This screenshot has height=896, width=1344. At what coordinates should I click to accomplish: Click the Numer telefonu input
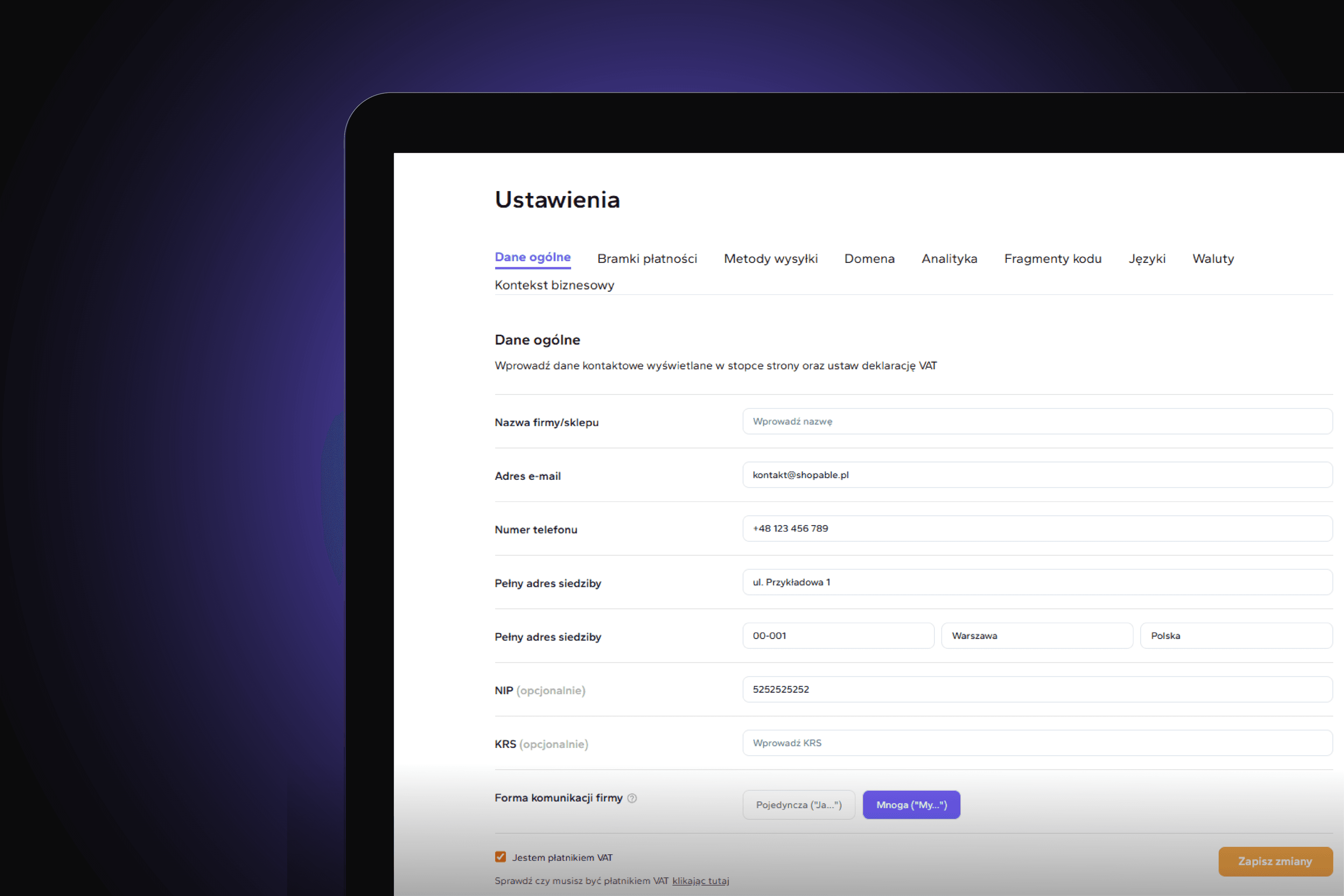[x=1038, y=528]
